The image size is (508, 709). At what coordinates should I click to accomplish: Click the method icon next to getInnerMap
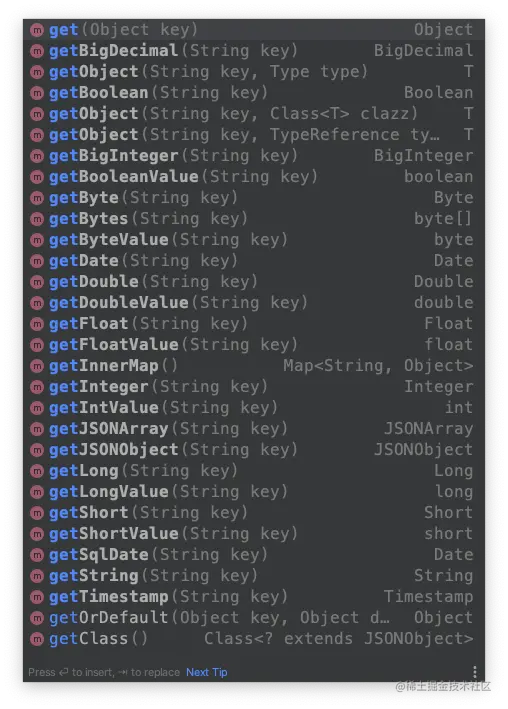click(37, 366)
